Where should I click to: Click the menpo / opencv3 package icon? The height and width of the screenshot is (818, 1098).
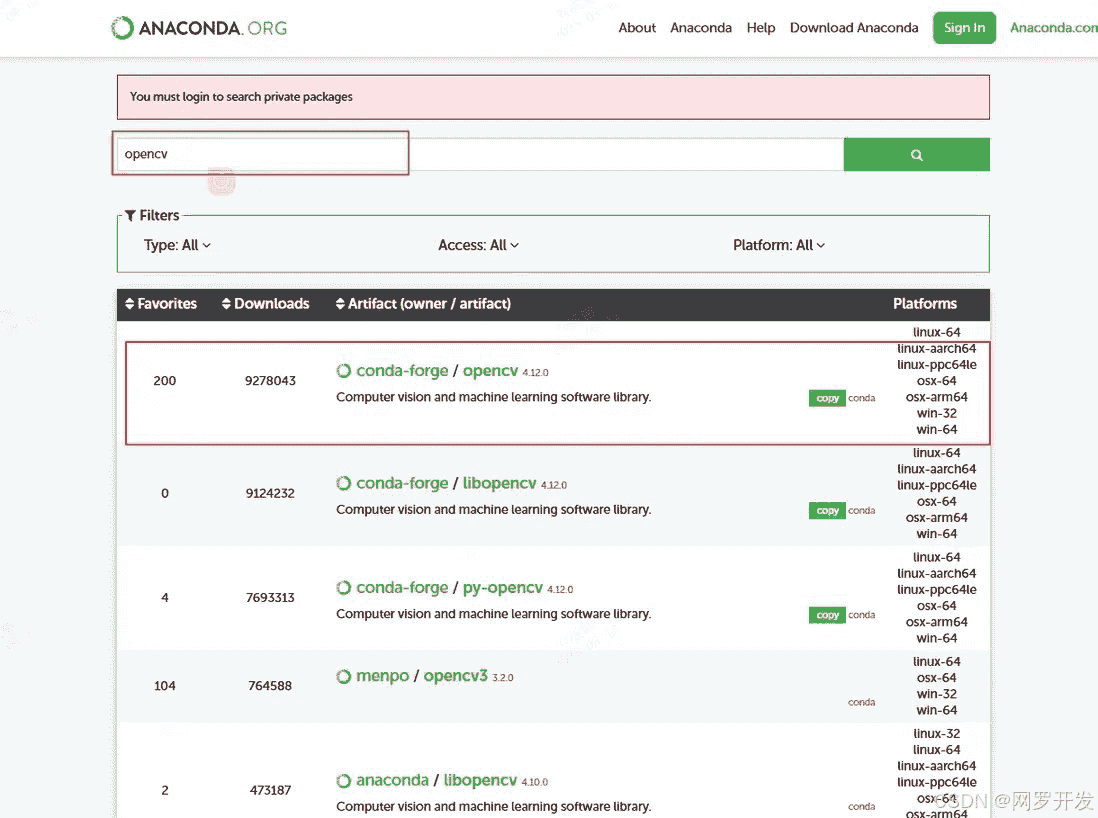pos(343,676)
